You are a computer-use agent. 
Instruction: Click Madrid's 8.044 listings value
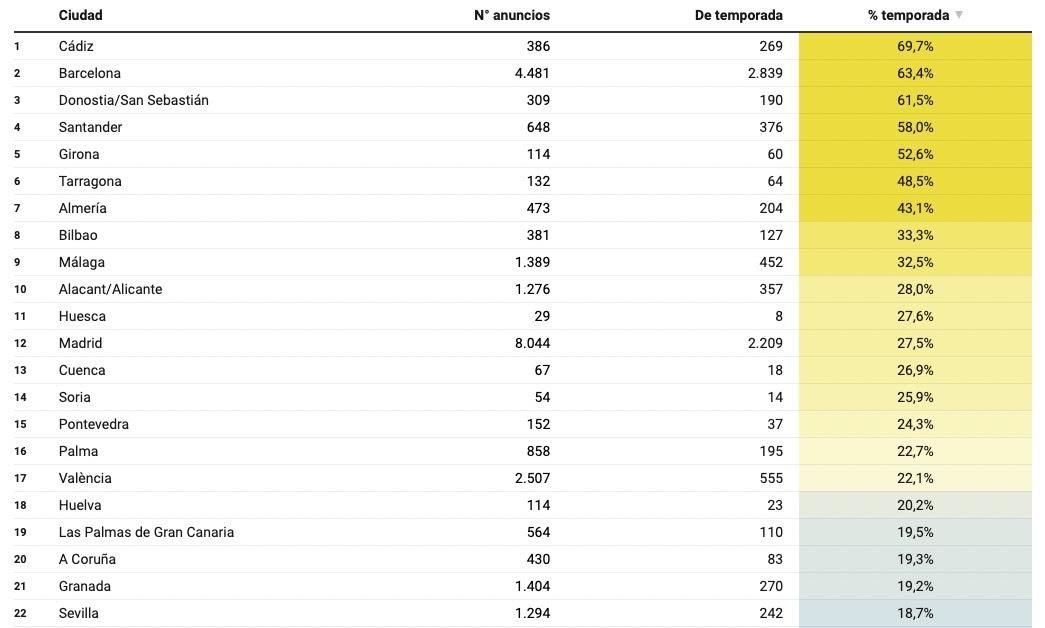tap(532, 343)
